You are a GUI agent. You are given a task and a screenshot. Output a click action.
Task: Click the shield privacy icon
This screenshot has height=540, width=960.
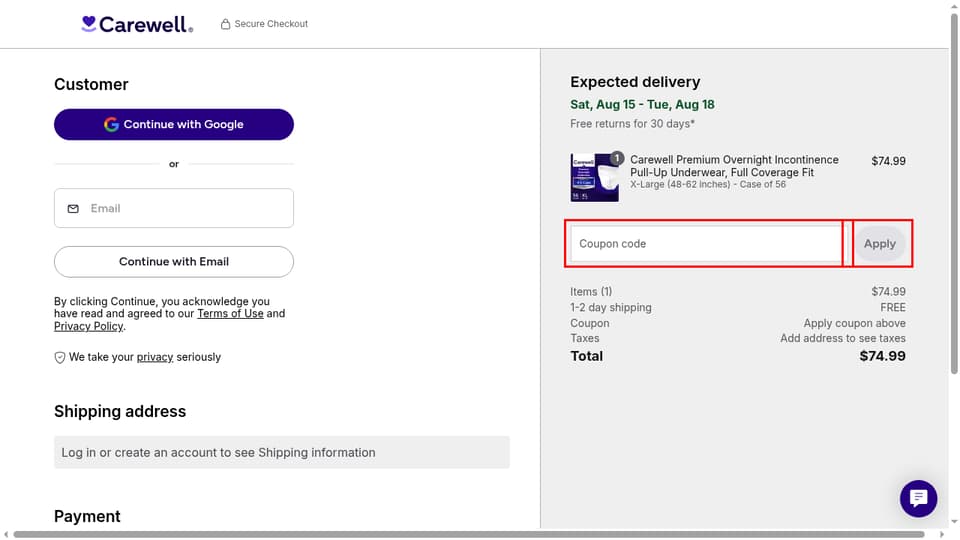pos(59,358)
